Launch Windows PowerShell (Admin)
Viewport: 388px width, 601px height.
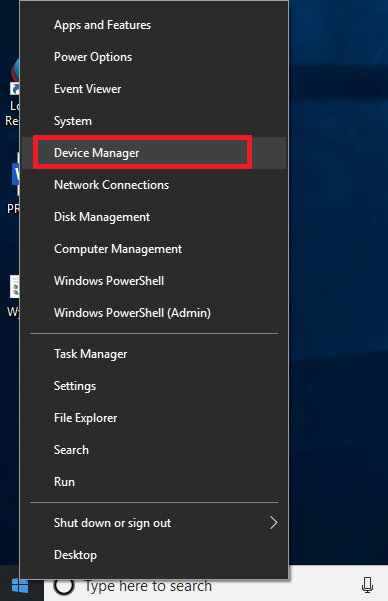154,313
